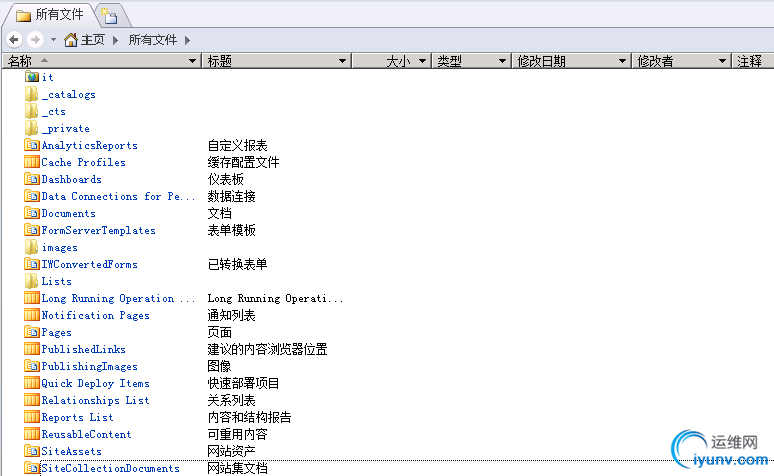Click the Reports List icon
This screenshot has width=774, height=476.
click(x=32, y=417)
